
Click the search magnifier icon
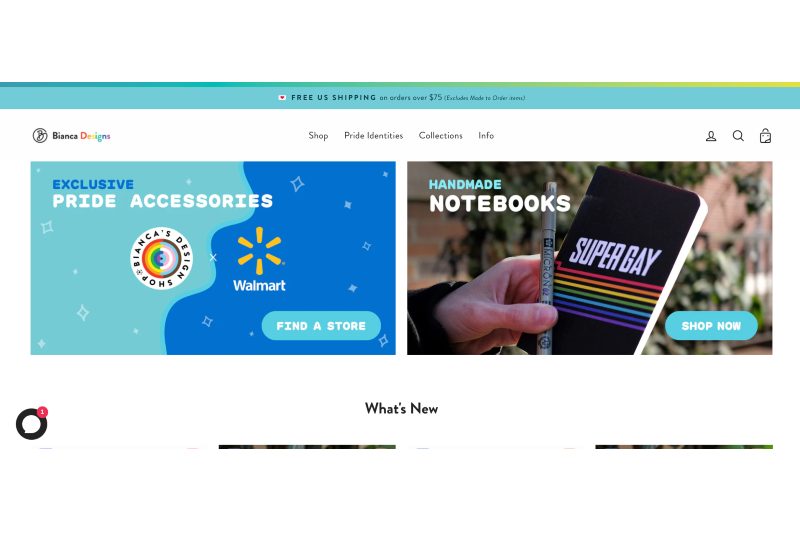tap(738, 136)
